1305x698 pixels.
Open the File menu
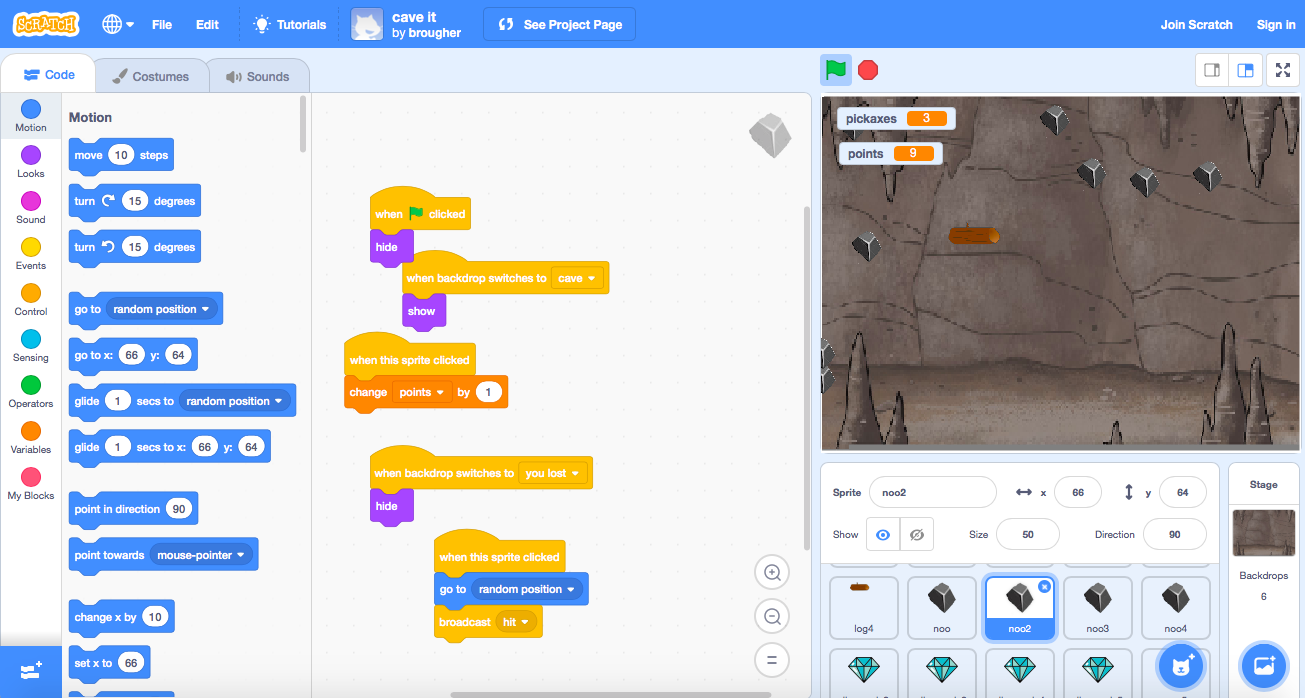click(x=162, y=24)
